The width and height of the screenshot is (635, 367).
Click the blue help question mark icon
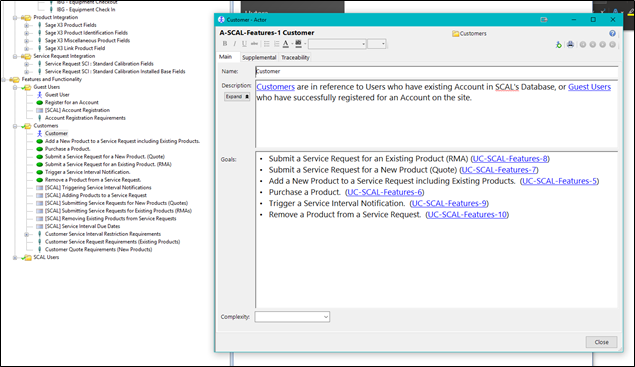(612, 33)
